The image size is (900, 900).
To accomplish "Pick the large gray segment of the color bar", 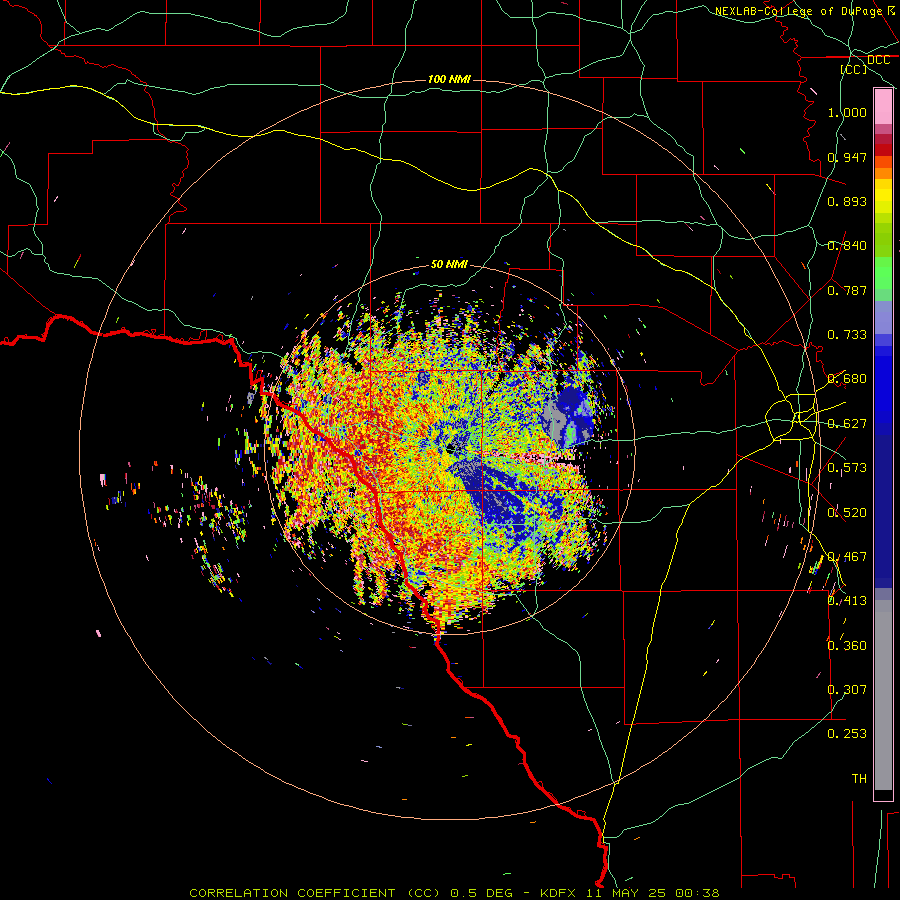I will click(883, 695).
